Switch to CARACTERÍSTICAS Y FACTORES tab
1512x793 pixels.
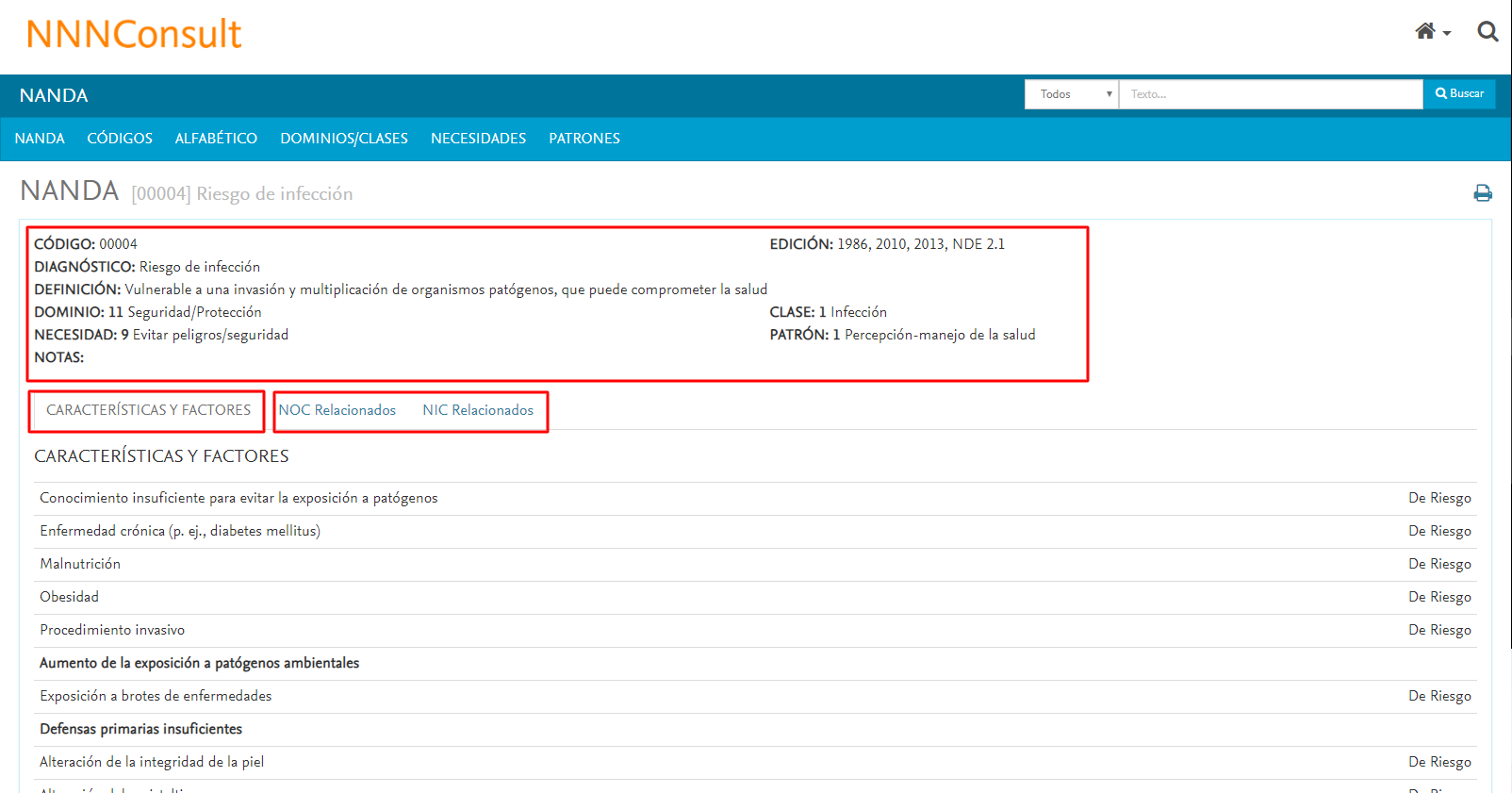[x=148, y=410]
